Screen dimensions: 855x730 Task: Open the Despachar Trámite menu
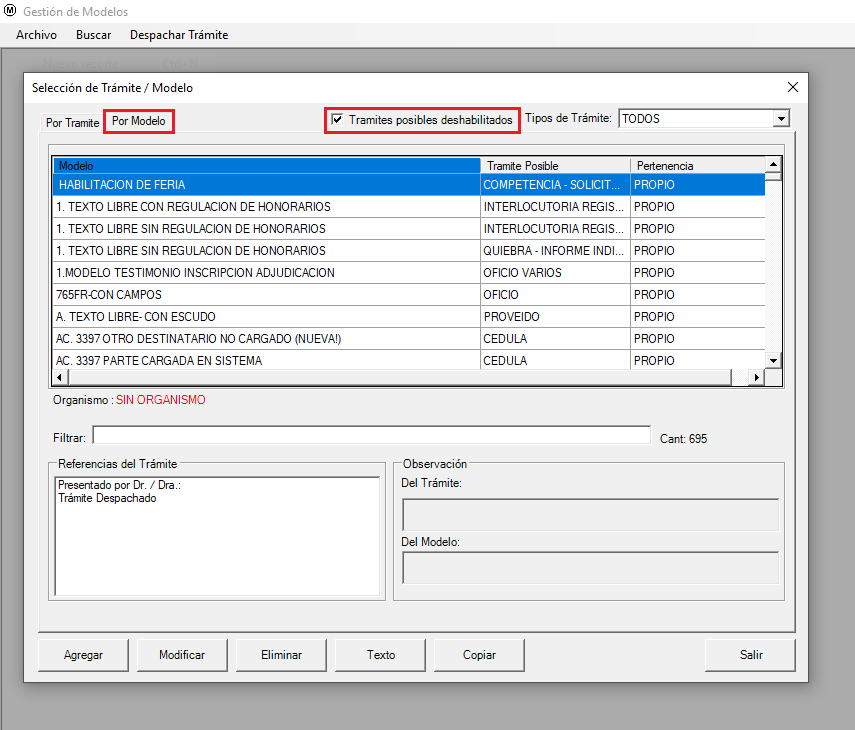point(179,35)
